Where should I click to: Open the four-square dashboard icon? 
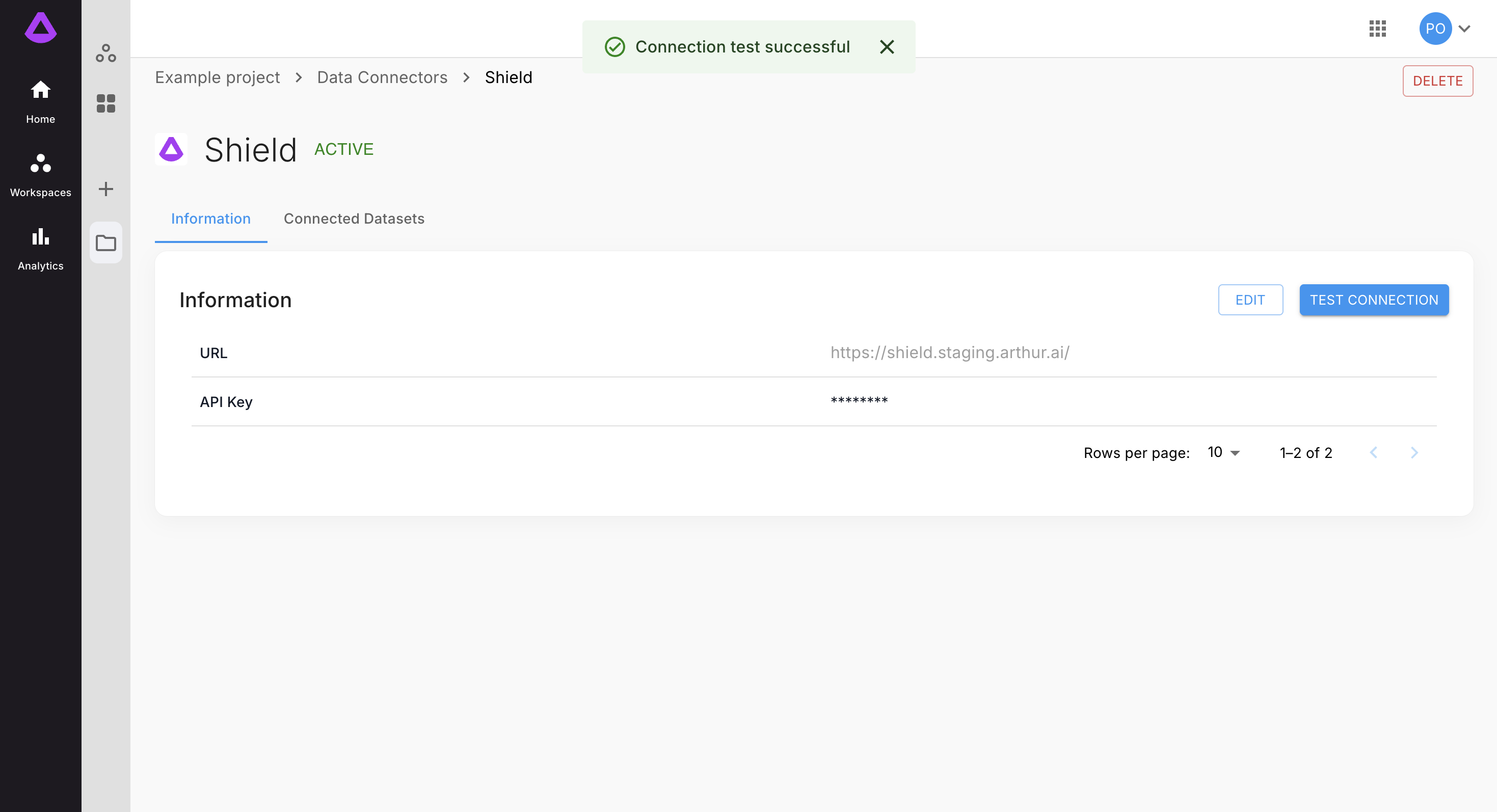coord(106,103)
